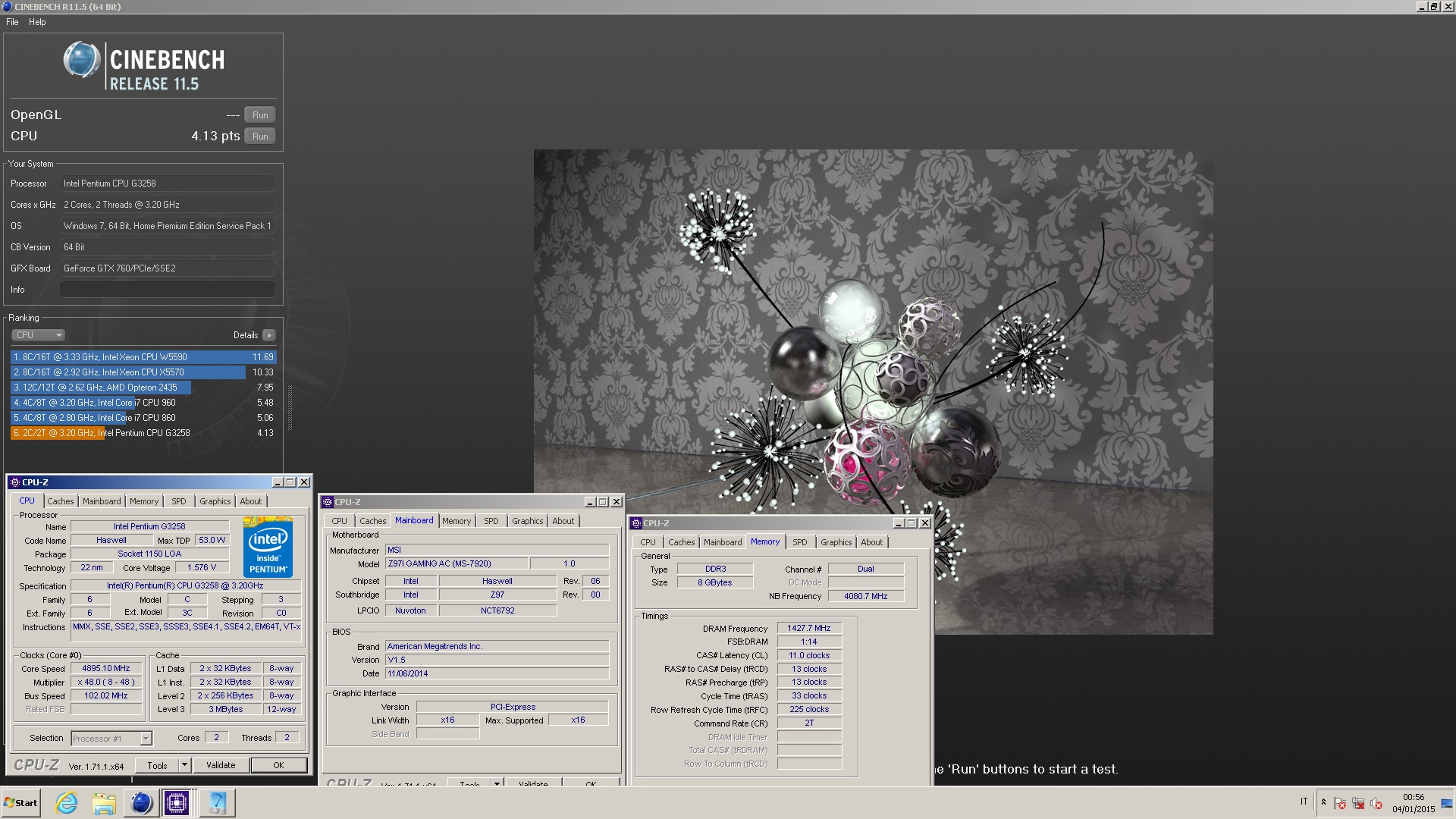
Task: Open About tab in first CPU-Z window
Action: [251, 501]
